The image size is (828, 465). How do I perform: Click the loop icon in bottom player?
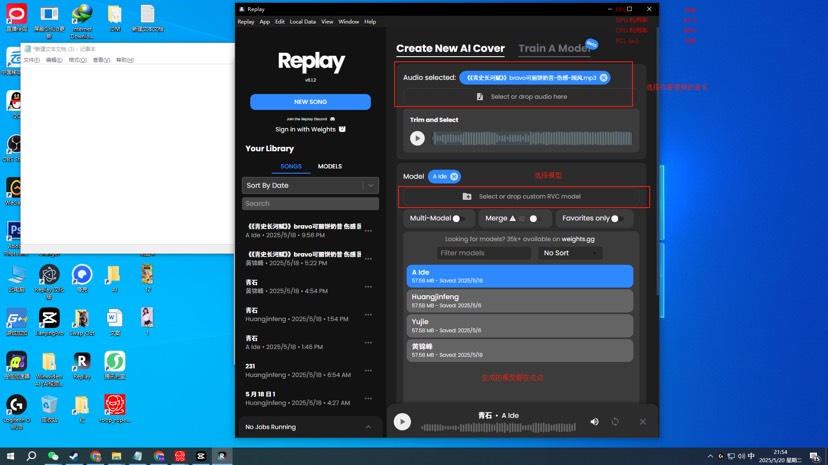pyautogui.click(x=615, y=422)
